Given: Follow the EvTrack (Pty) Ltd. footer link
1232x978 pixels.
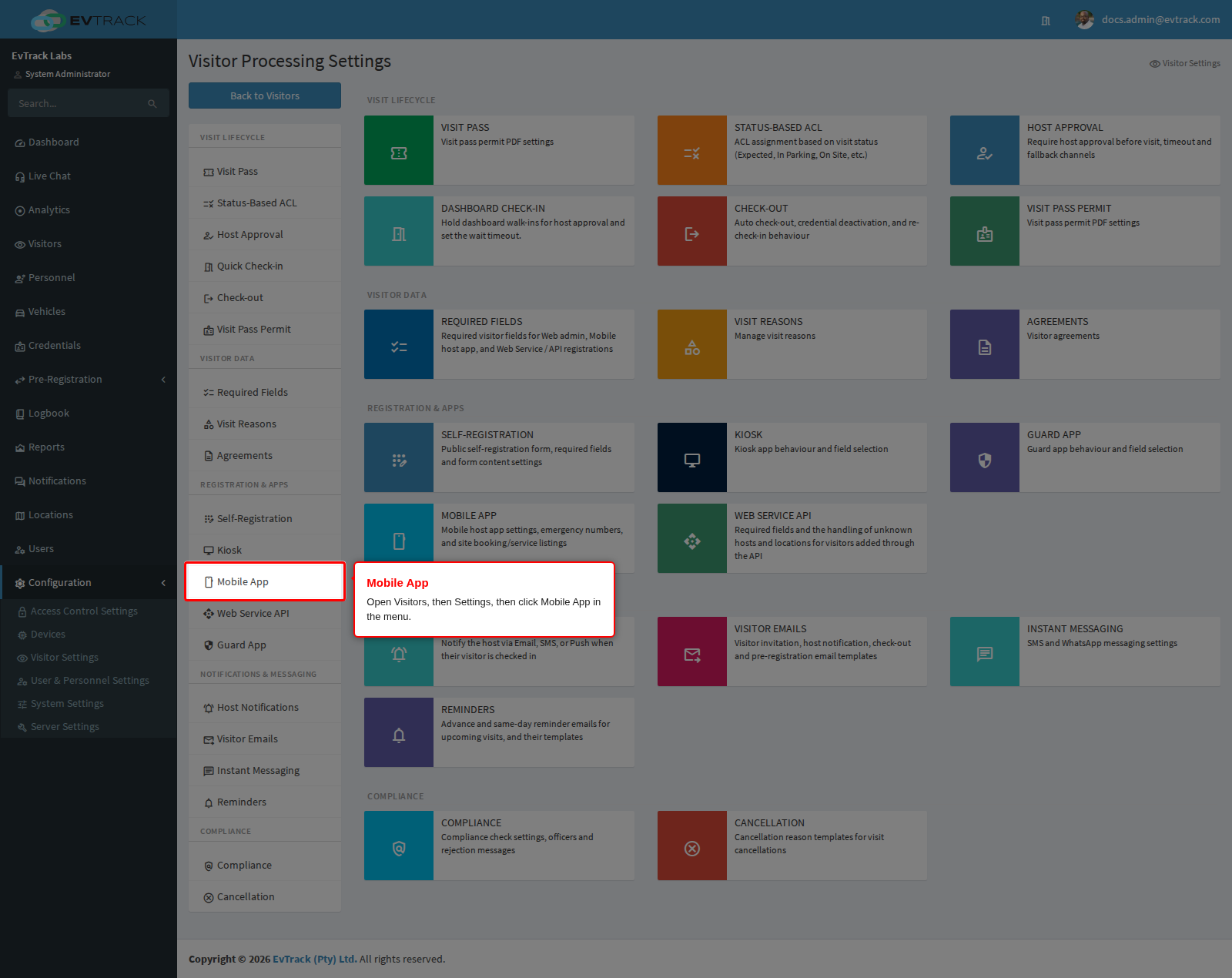Looking at the screenshot, I should pyautogui.click(x=314, y=960).
